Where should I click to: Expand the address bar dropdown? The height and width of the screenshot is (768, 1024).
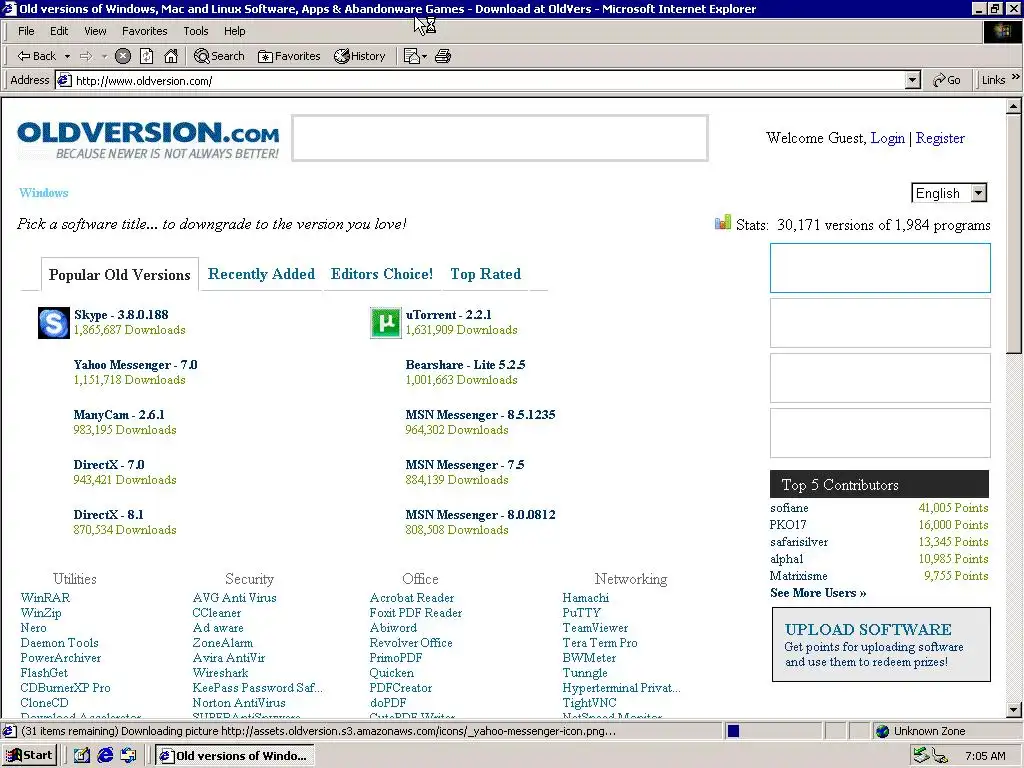click(x=913, y=80)
